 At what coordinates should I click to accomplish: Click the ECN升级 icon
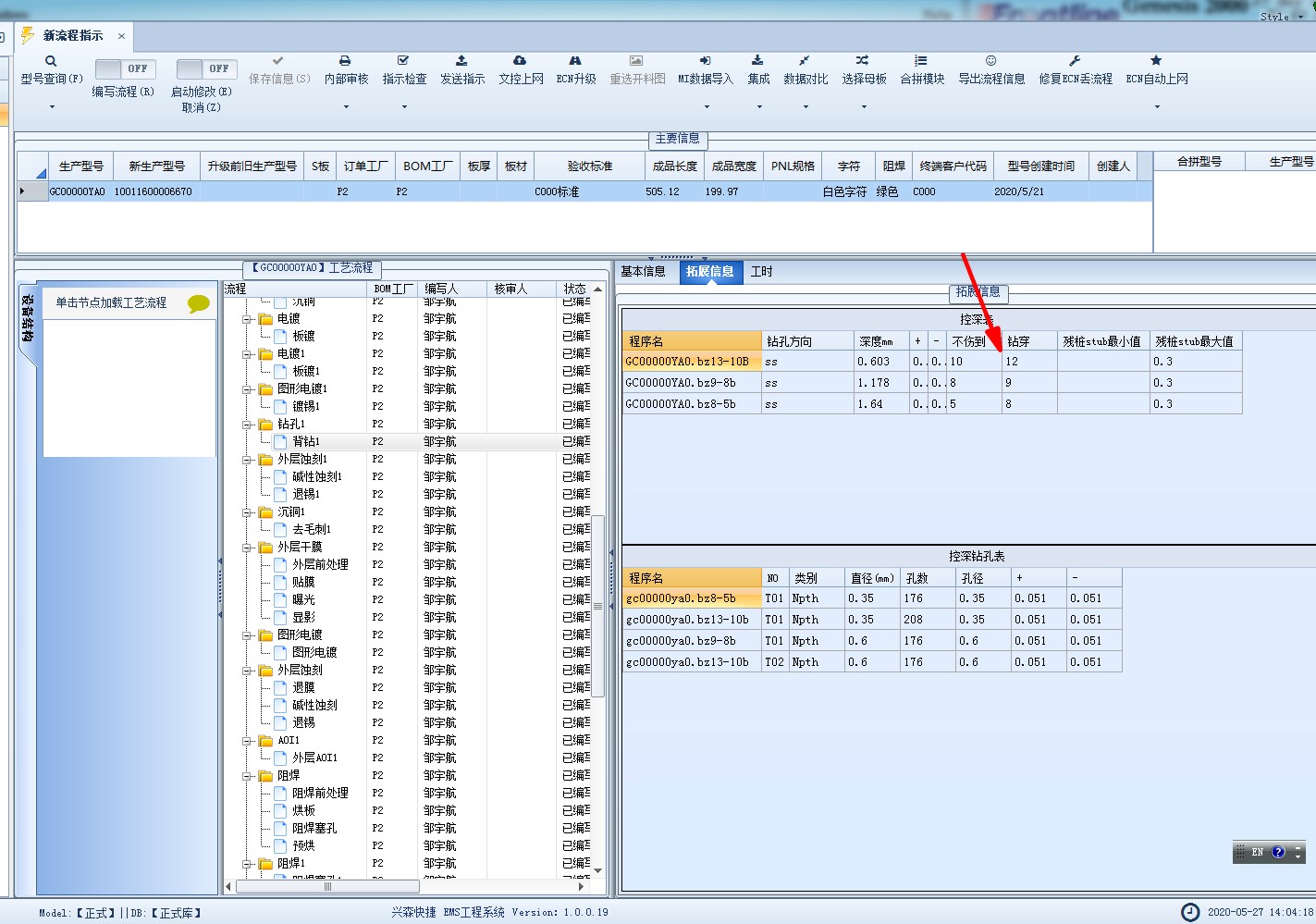(575, 61)
